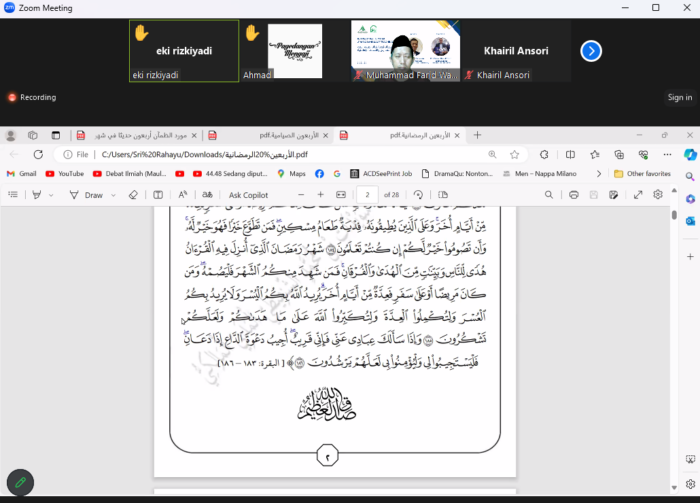
Task: Open Edge Extensions icon
Action: pos(544,154)
